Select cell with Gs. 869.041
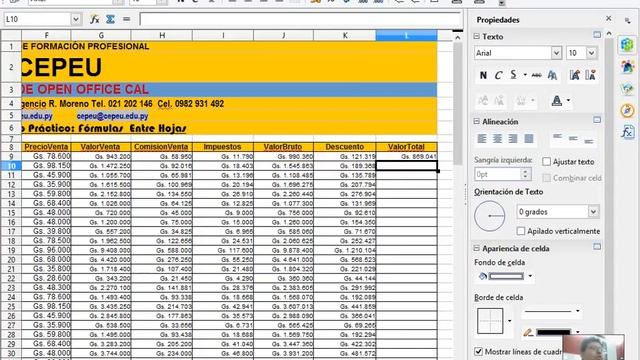This screenshot has width=640, height=360. (406, 156)
